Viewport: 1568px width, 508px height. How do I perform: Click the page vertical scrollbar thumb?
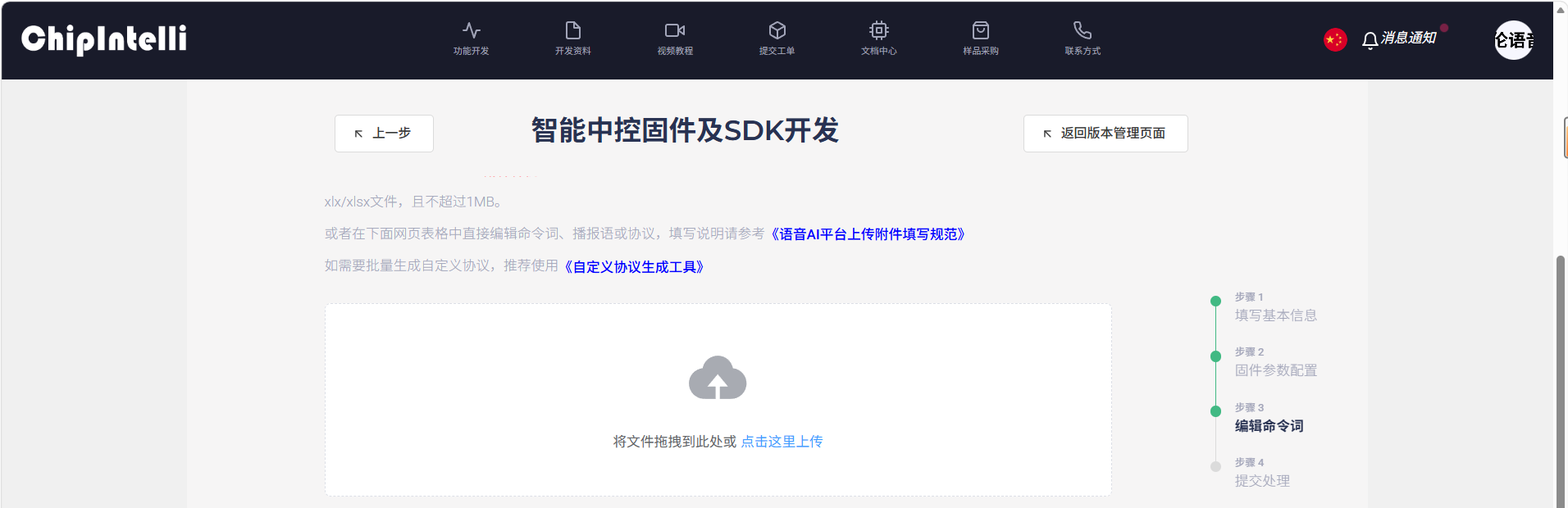click(1561, 382)
